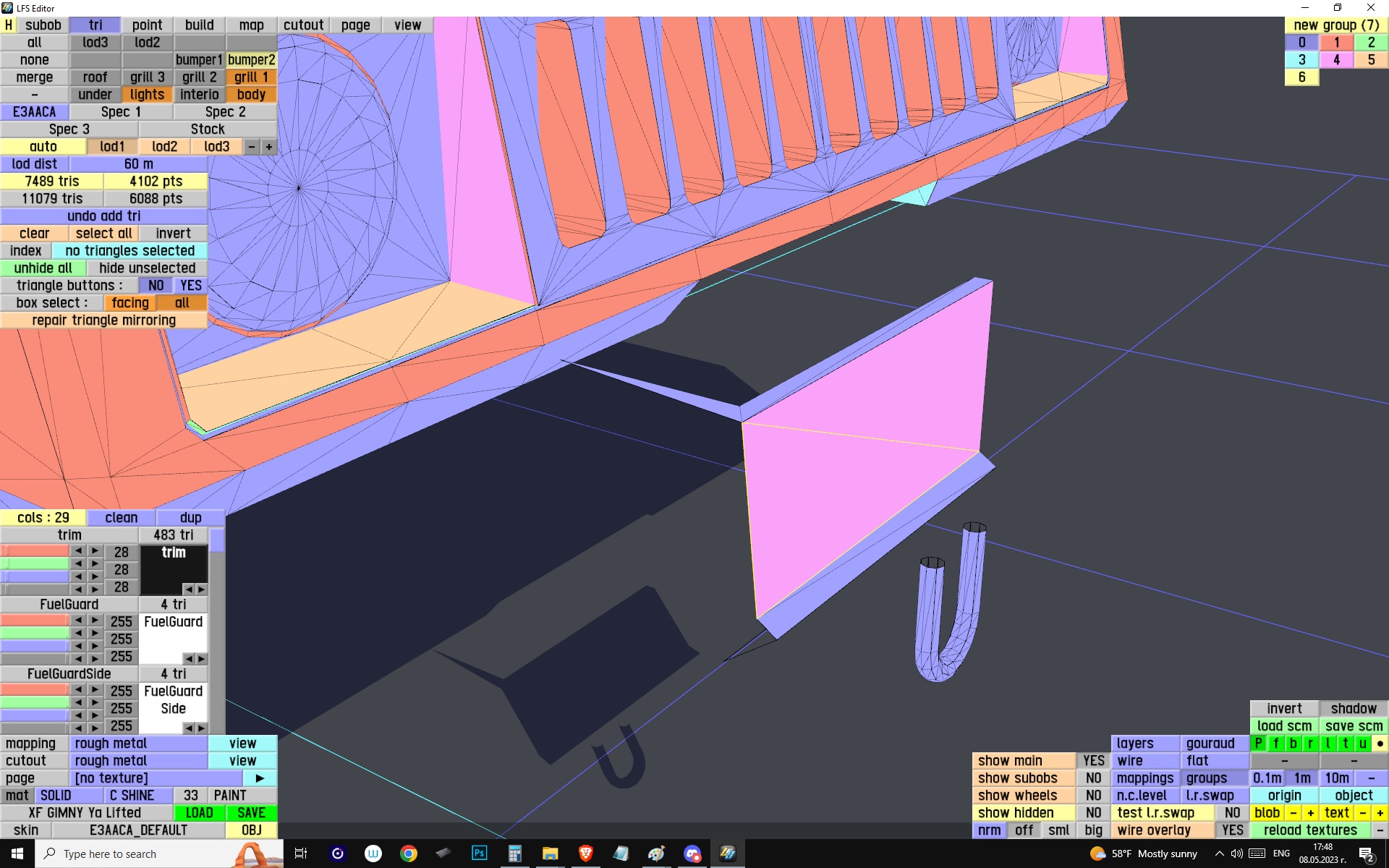Screen dimensions: 1389x868
Task: Expand page texture with right arrow
Action: point(260,778)
